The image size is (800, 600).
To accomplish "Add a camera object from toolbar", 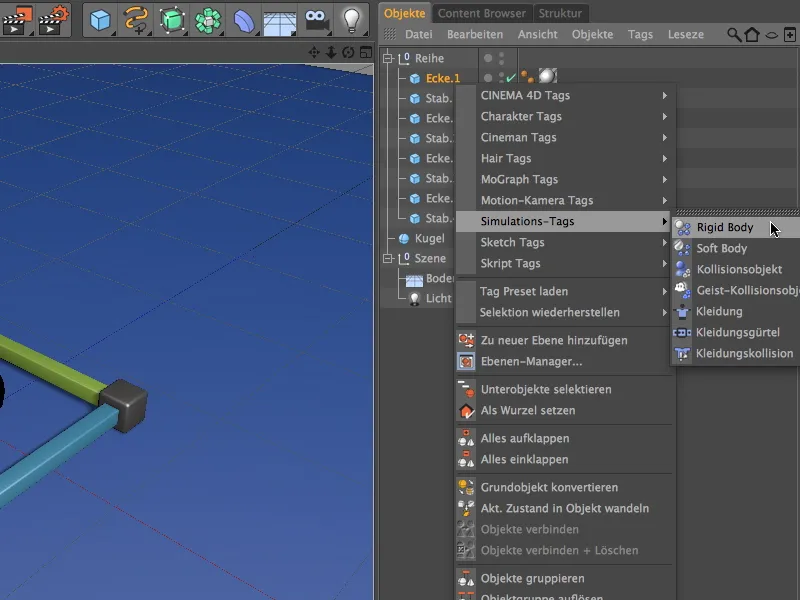I will (x=316, y=20).
